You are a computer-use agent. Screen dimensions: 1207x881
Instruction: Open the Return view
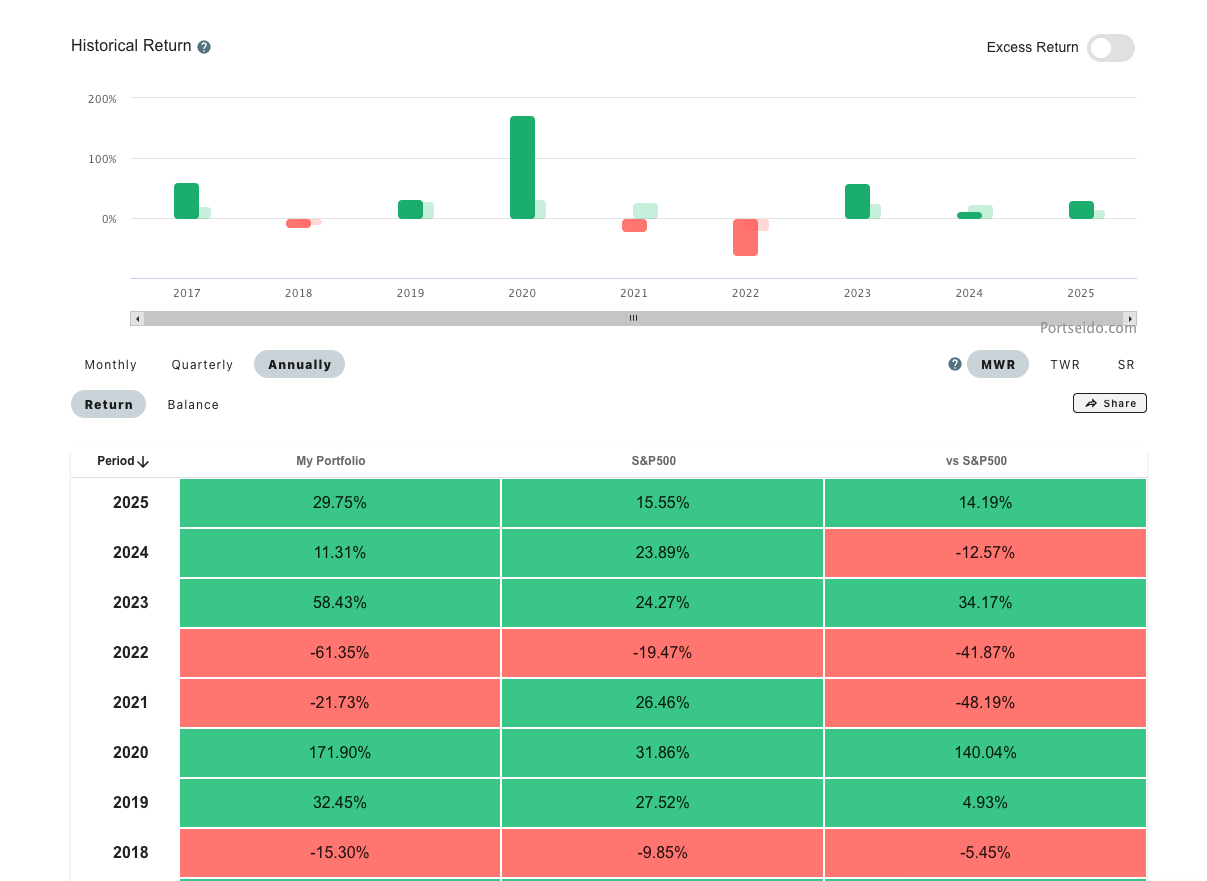109,405
